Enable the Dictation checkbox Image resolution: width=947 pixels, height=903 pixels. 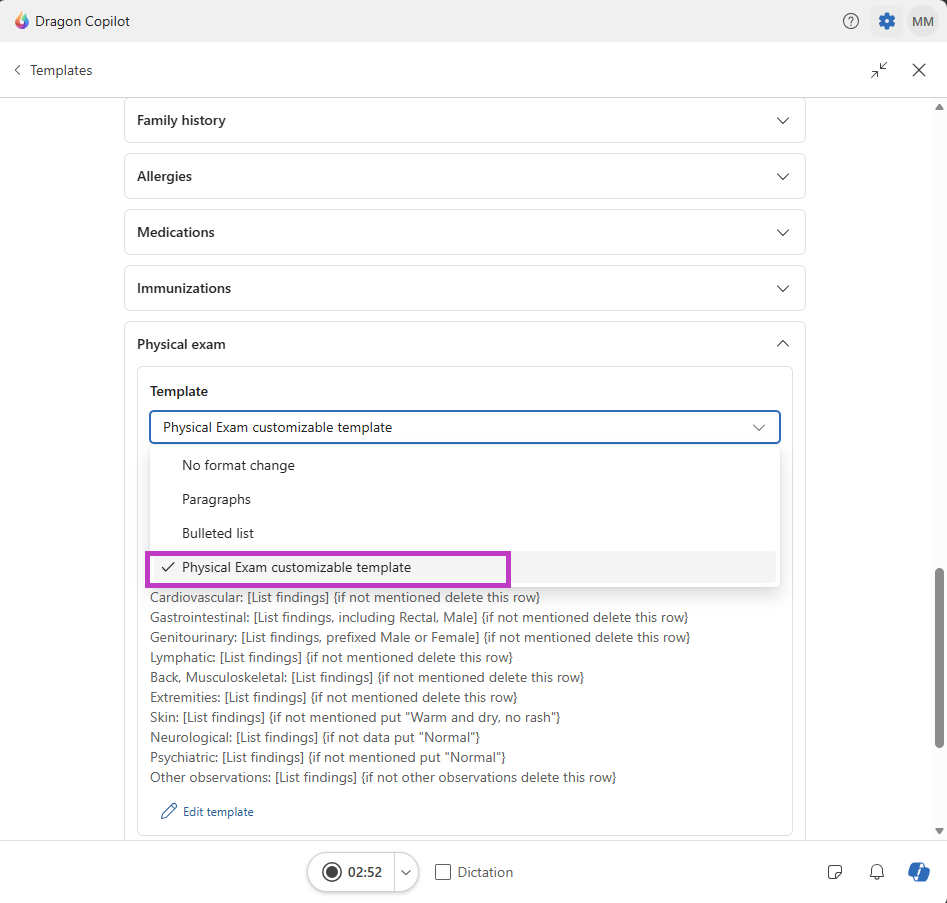(443, 872)
